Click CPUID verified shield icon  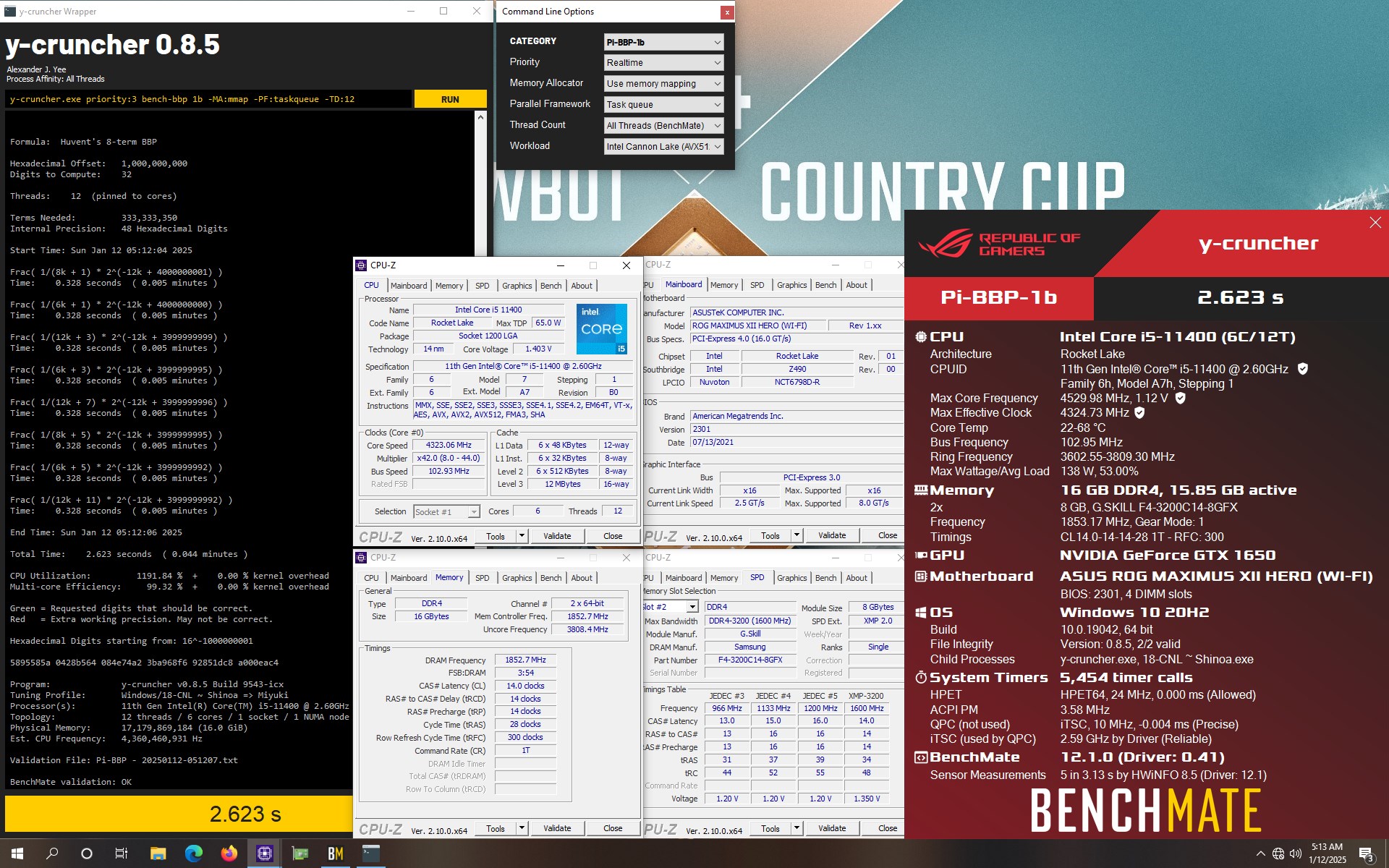[1303, 369]
